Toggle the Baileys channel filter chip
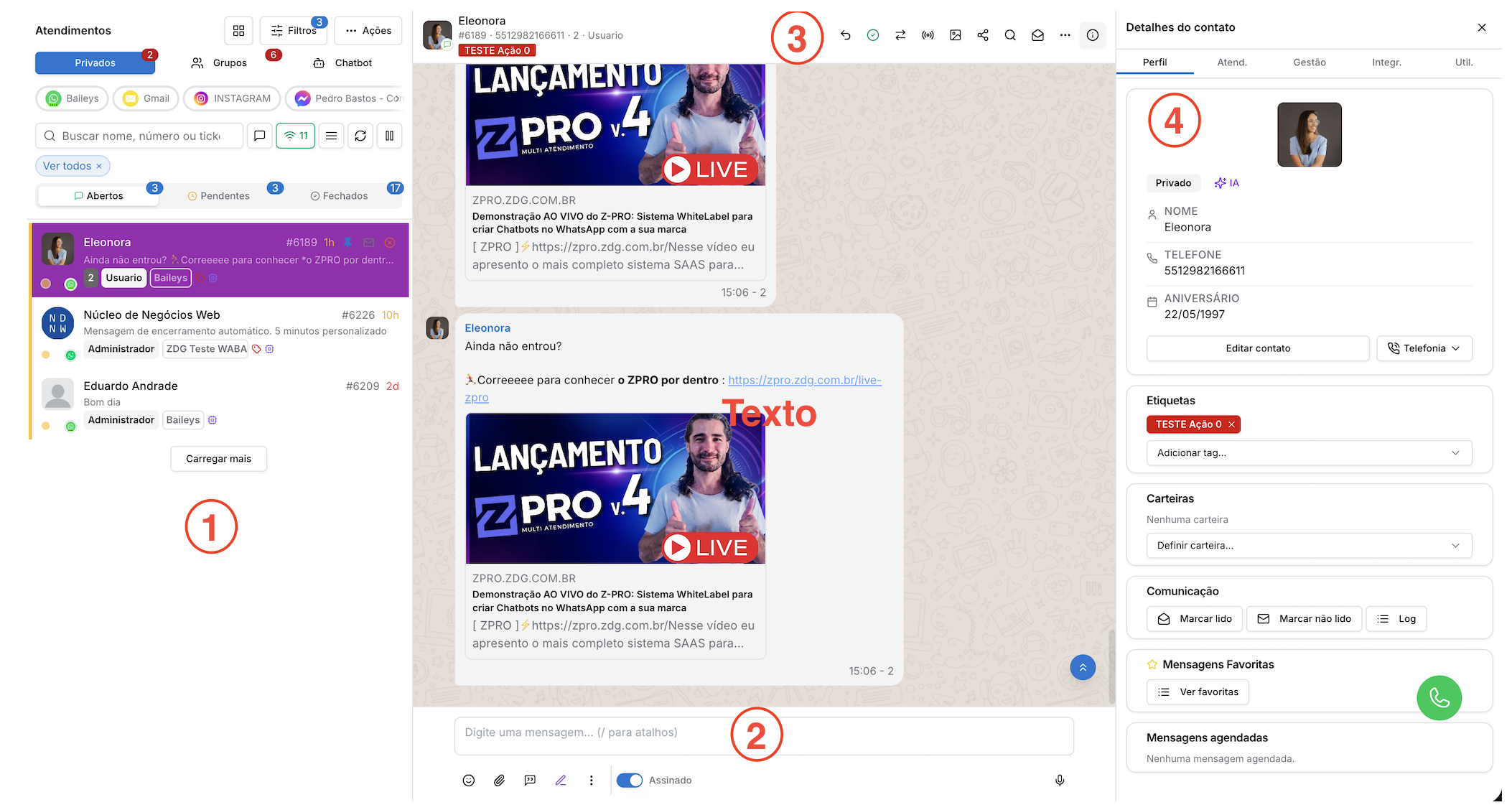Screen dimensions: 1512x810 [x=72, y=98]
